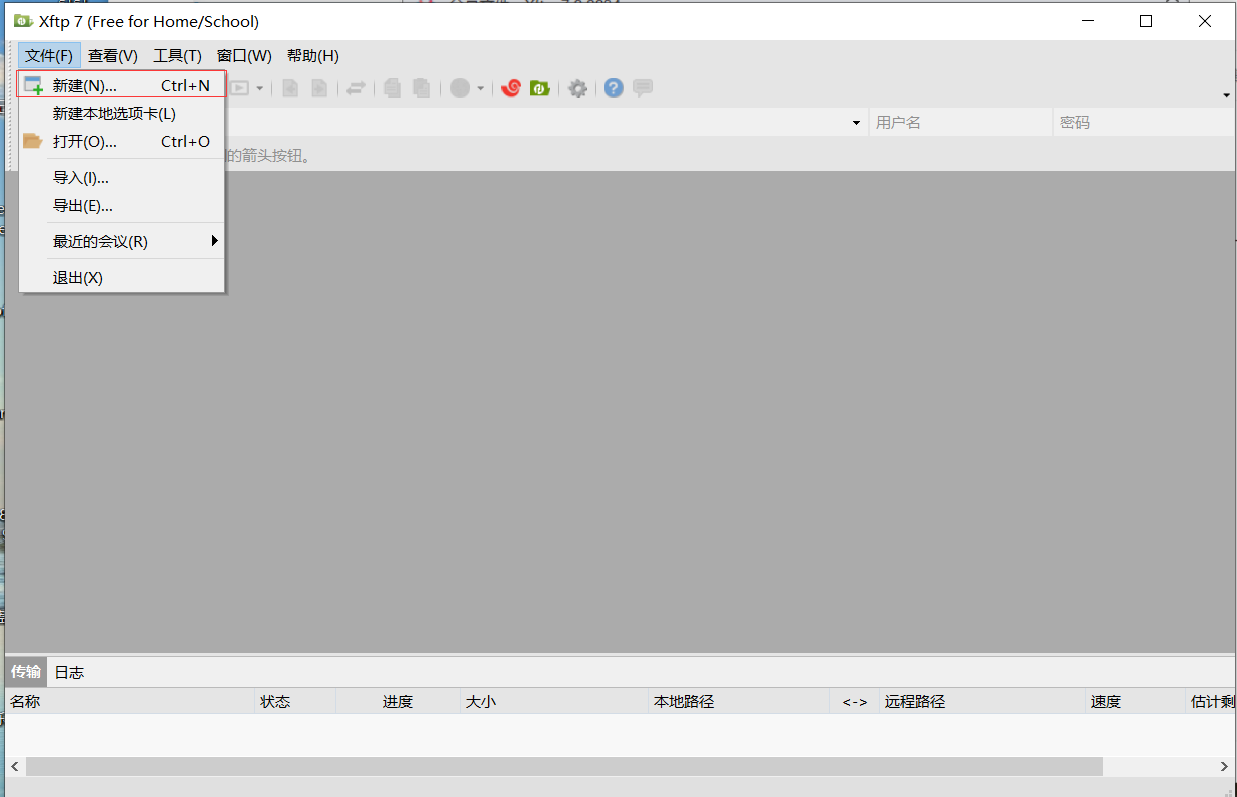The image size is (1237, 797).
Task: Switch to the 日志 tab
Action: tap(69, 672)
